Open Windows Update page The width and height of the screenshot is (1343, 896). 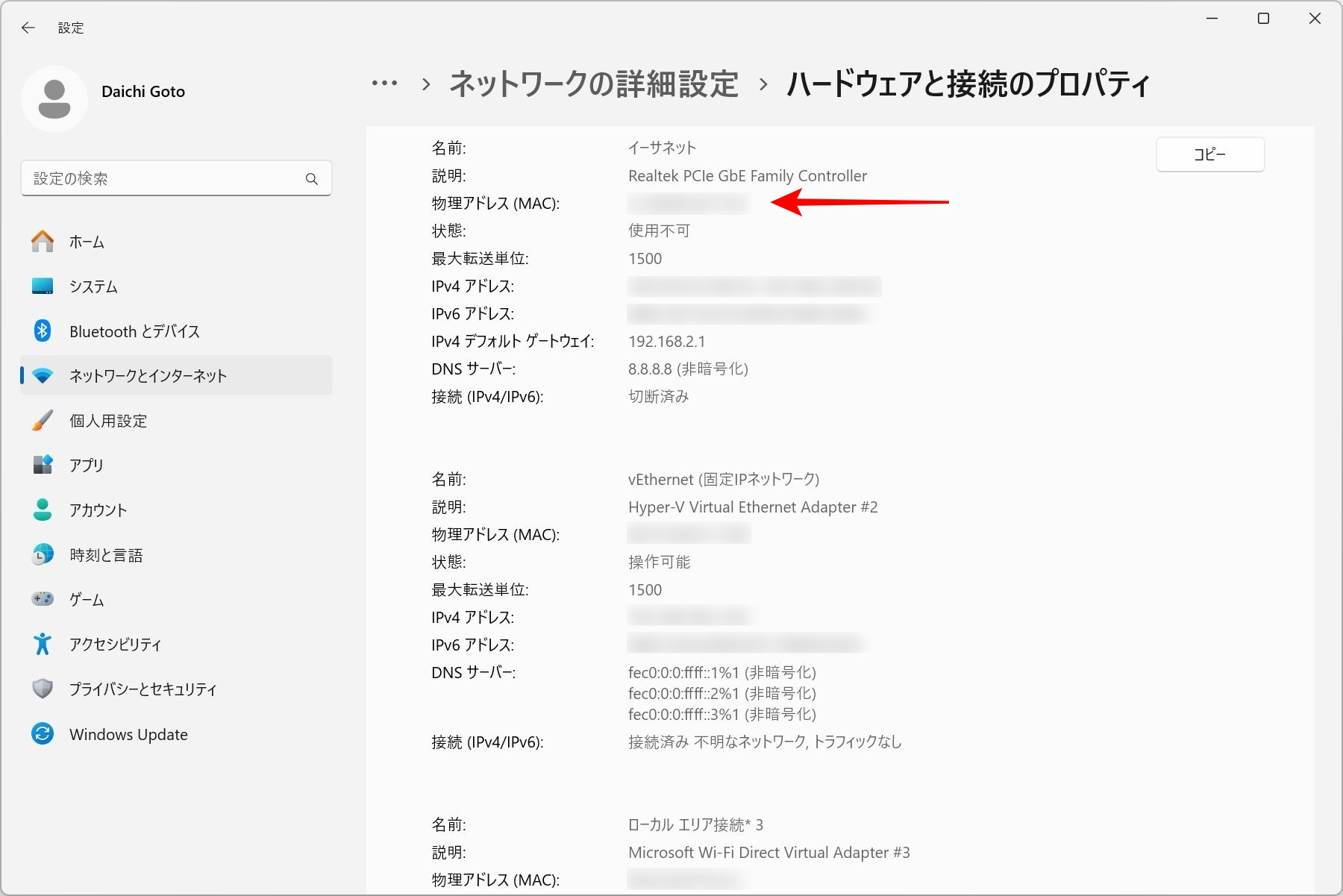pos(176,734)
